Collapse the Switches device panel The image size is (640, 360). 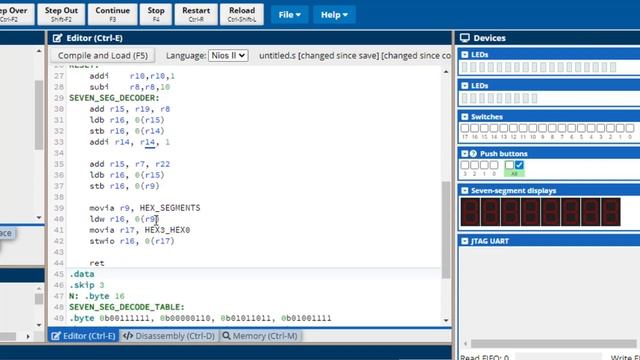pyautogui.click(x=464, y=117)
